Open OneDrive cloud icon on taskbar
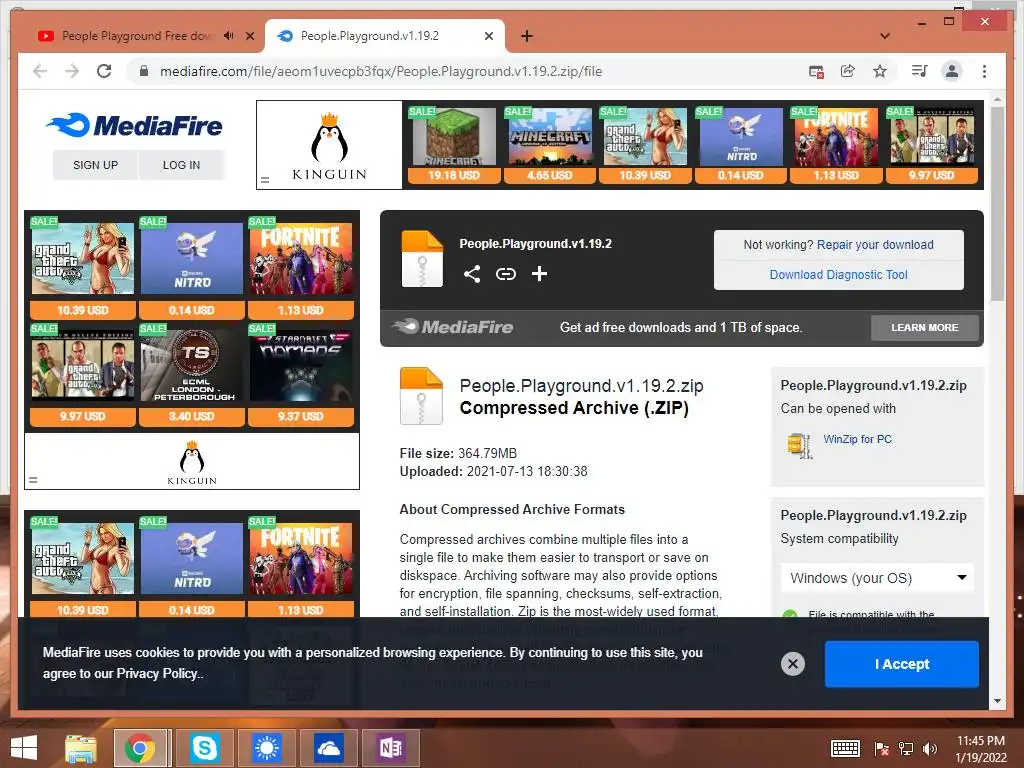The height and width of the screenshot is (768, 1024). (x=328, y=748)
